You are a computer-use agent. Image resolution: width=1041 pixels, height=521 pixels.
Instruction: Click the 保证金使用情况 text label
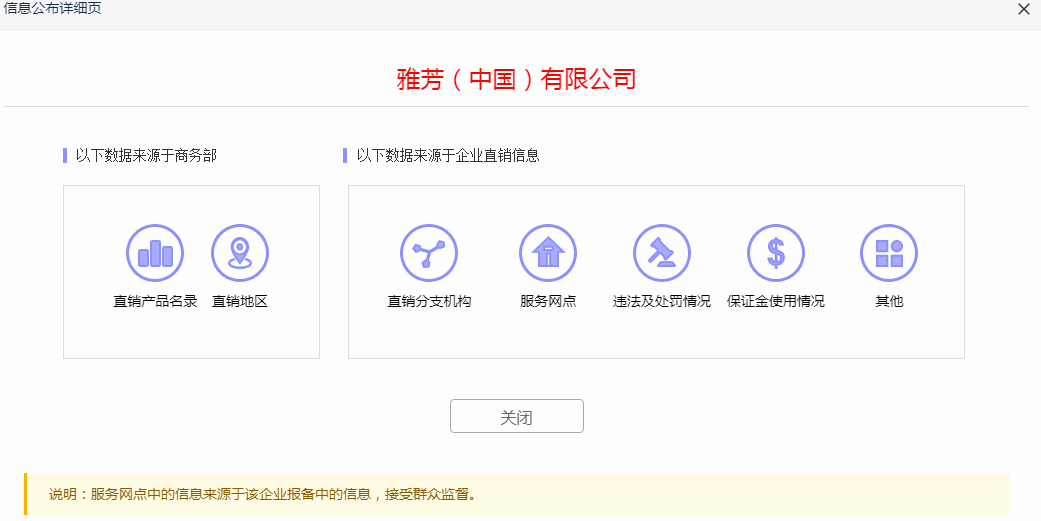click(775, 301)
